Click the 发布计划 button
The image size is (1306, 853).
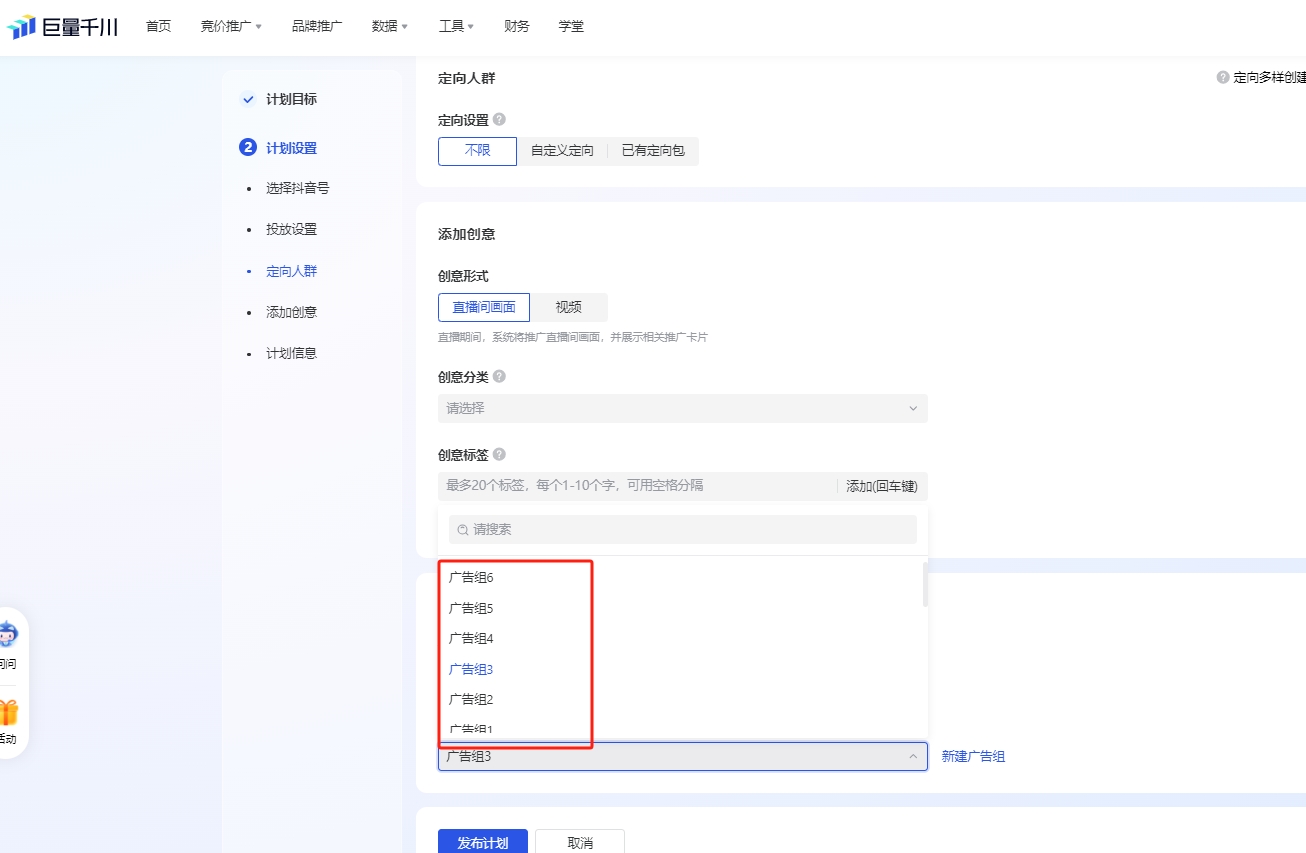pos(483,842)
